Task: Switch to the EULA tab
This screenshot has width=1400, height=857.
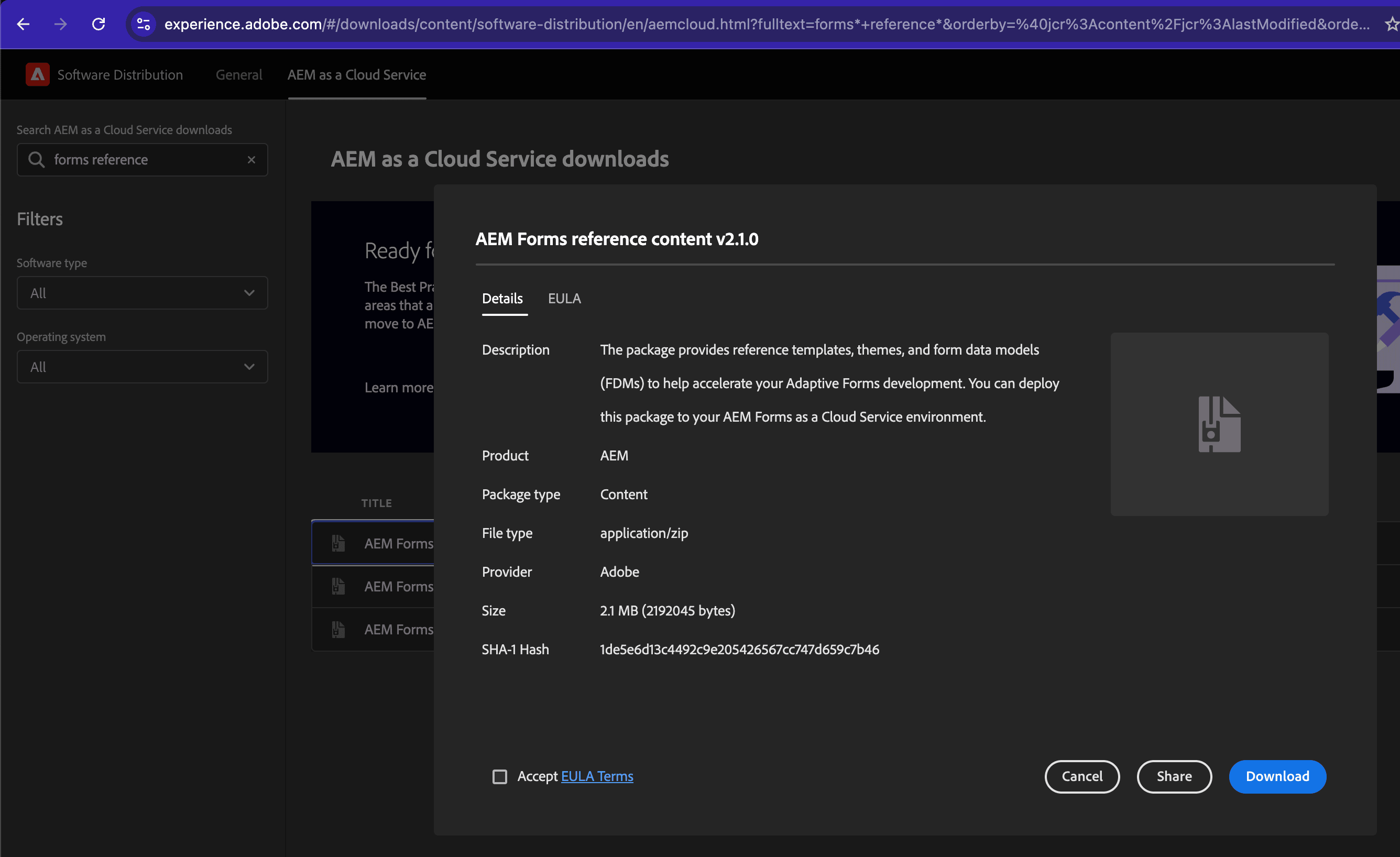Action: [x=564, y=298]
